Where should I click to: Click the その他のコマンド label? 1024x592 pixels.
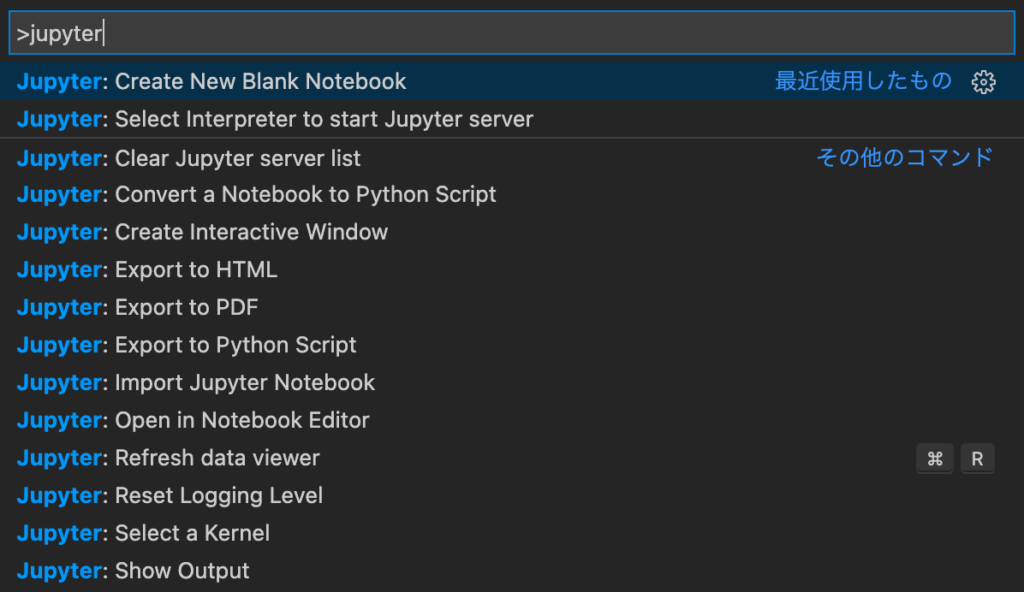904,157
